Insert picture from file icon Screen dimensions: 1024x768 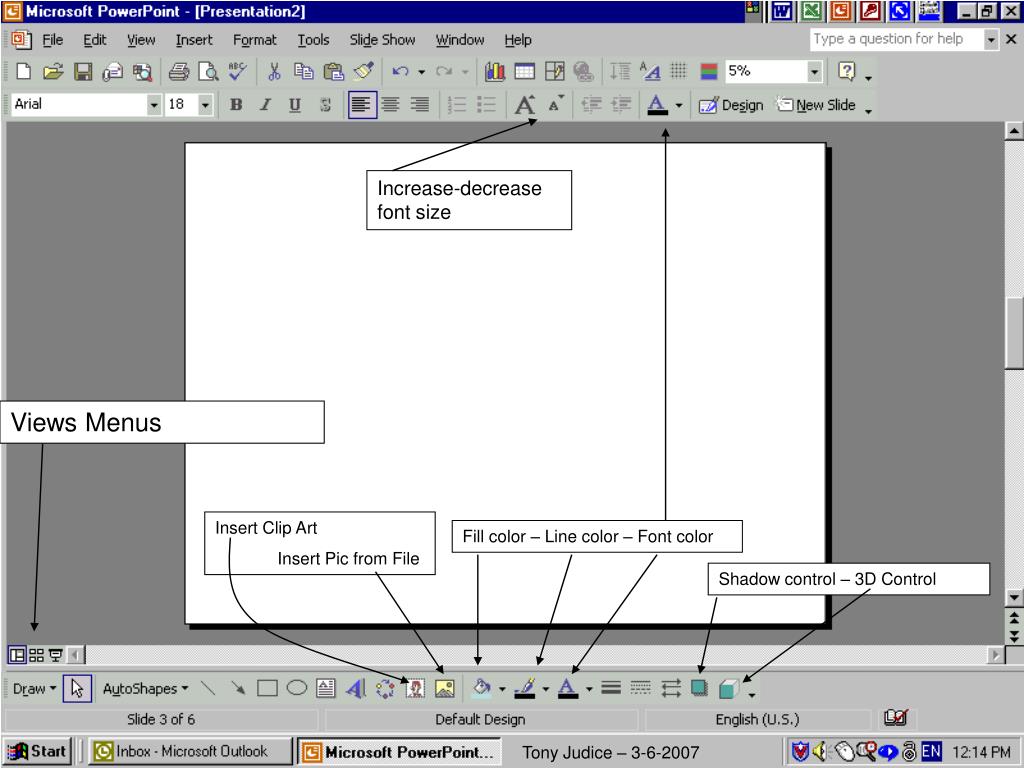tap(445, 688)
